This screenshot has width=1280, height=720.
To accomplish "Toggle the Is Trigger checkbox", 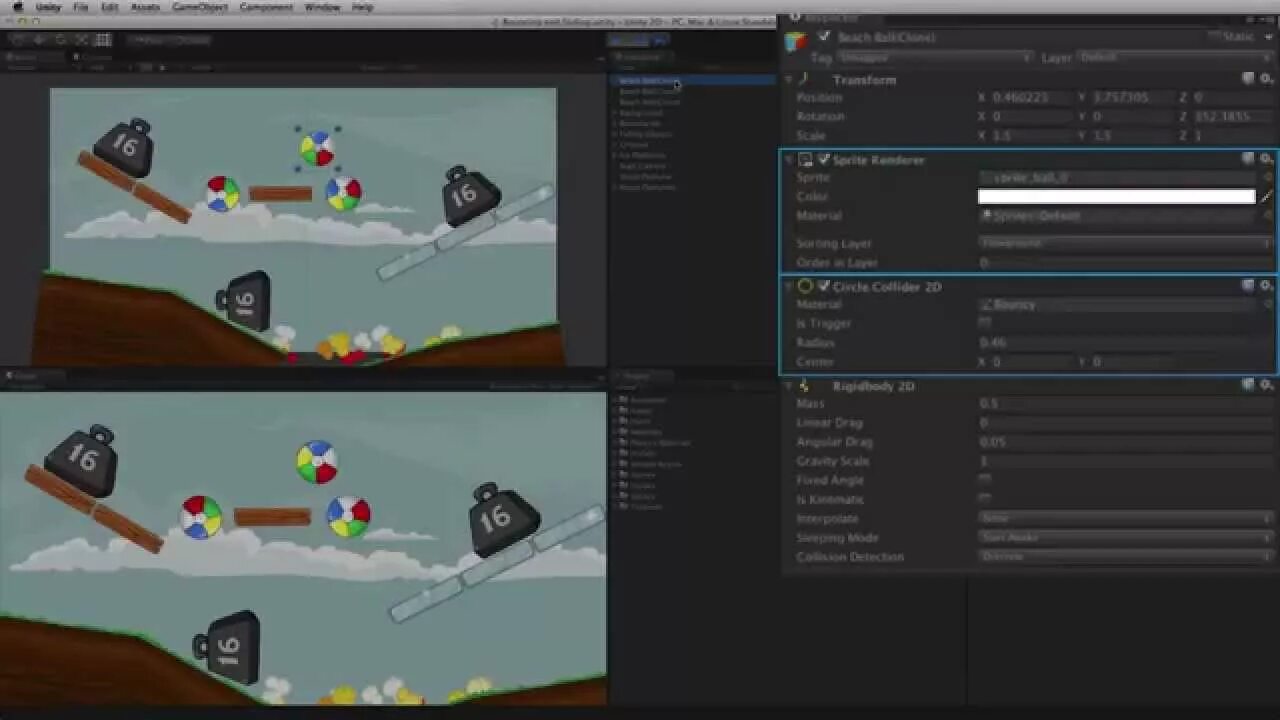I will (x=985, y=324).
